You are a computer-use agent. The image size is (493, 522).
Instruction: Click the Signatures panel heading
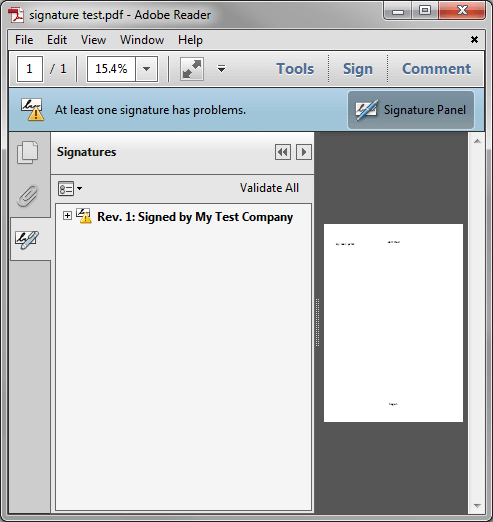[86, 152]
